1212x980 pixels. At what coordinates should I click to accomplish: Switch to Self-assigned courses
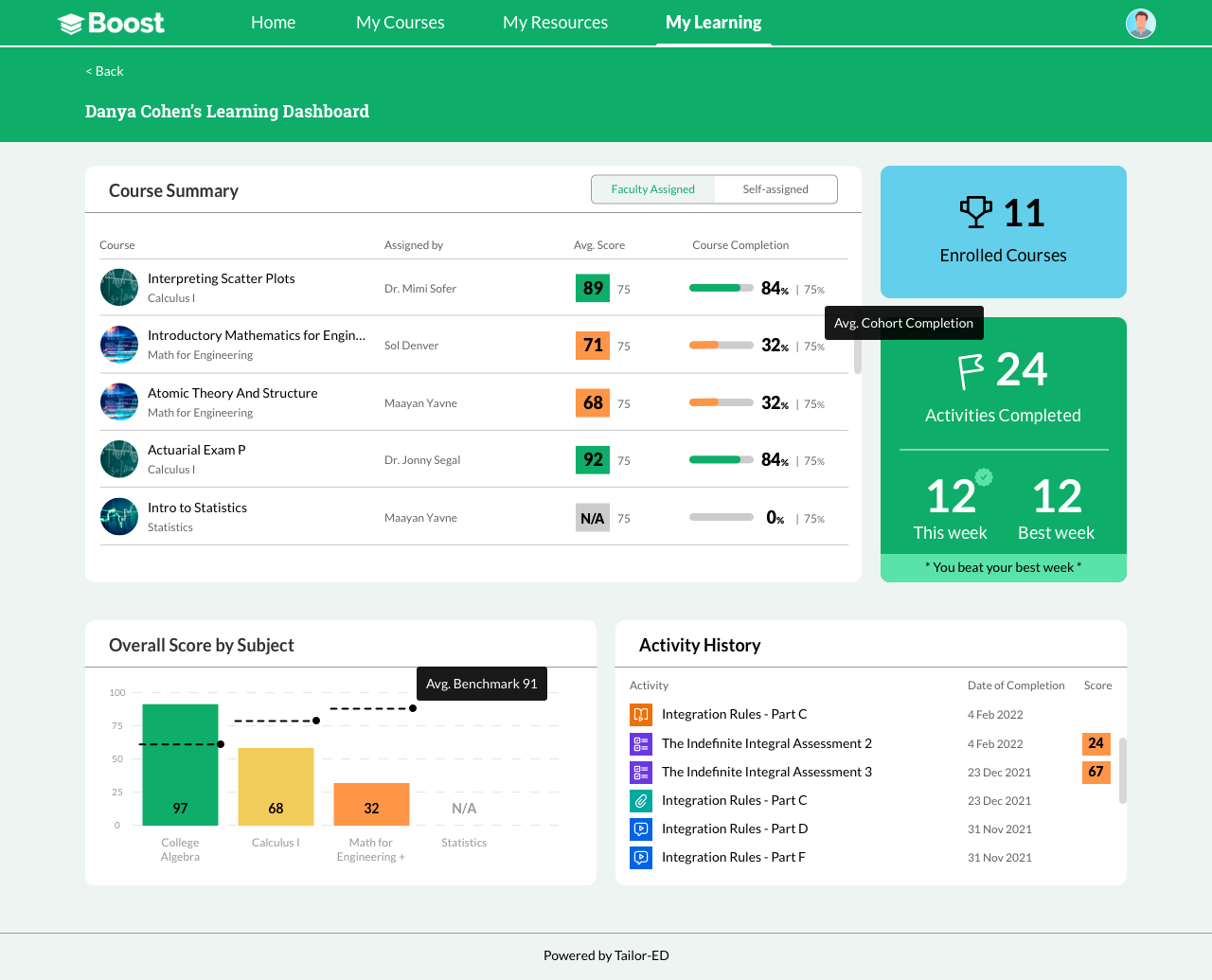(775, 189)
